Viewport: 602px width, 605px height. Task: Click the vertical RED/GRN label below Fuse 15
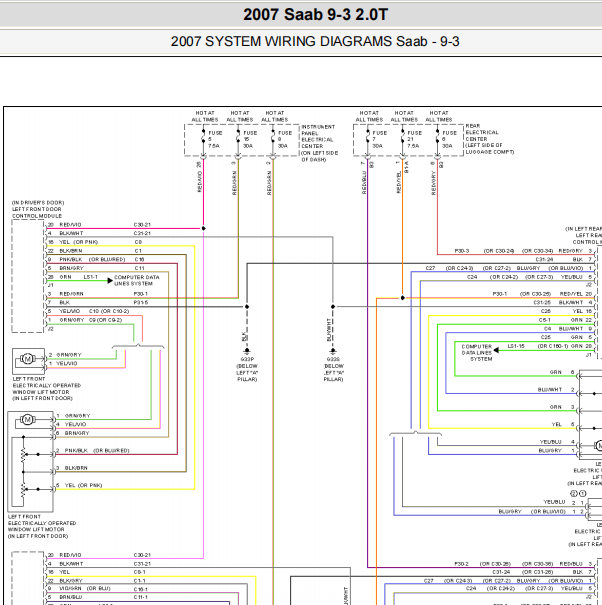[x=234, y=183]
